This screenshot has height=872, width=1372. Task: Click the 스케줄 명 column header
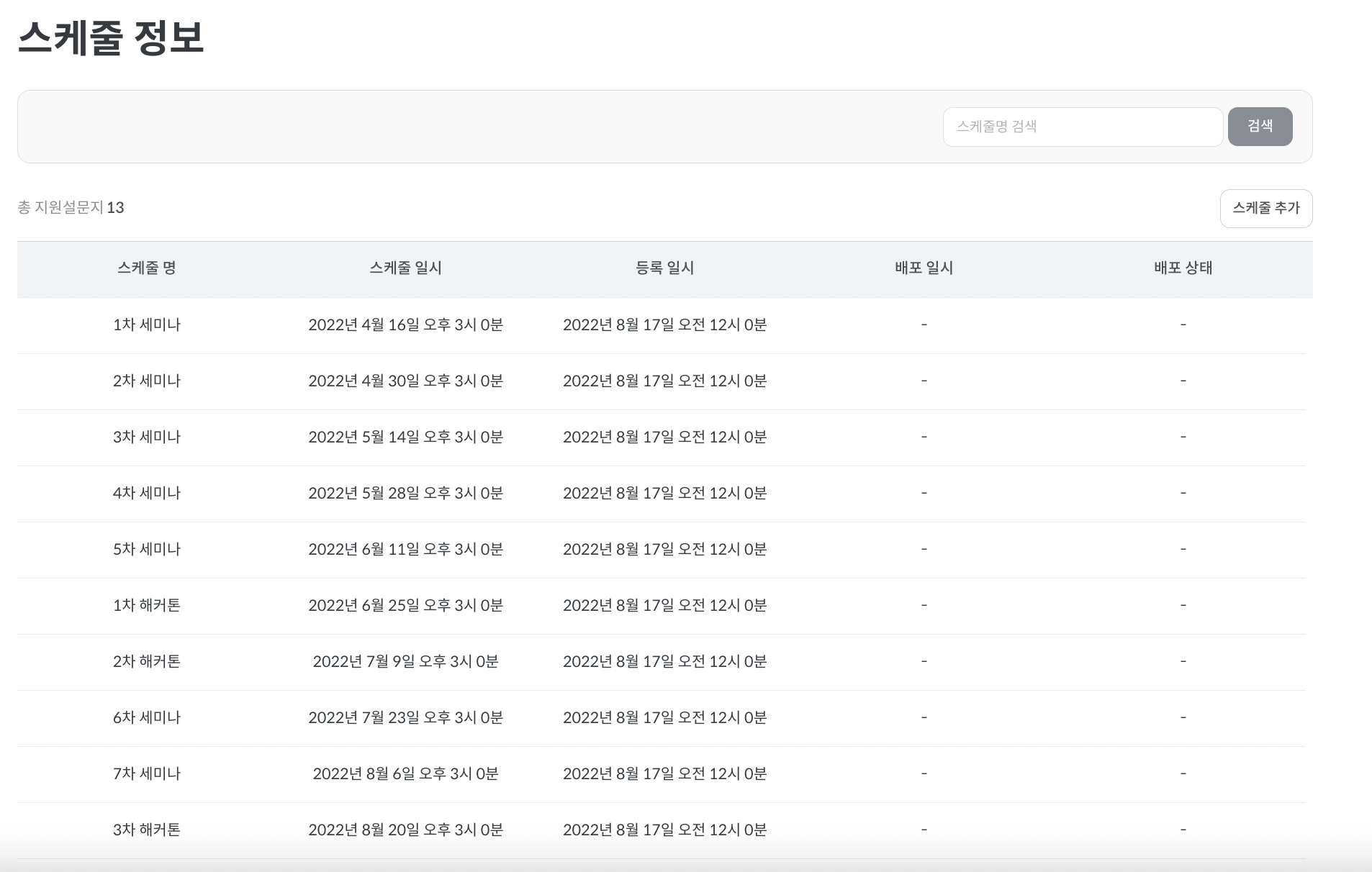click(147, 268)
